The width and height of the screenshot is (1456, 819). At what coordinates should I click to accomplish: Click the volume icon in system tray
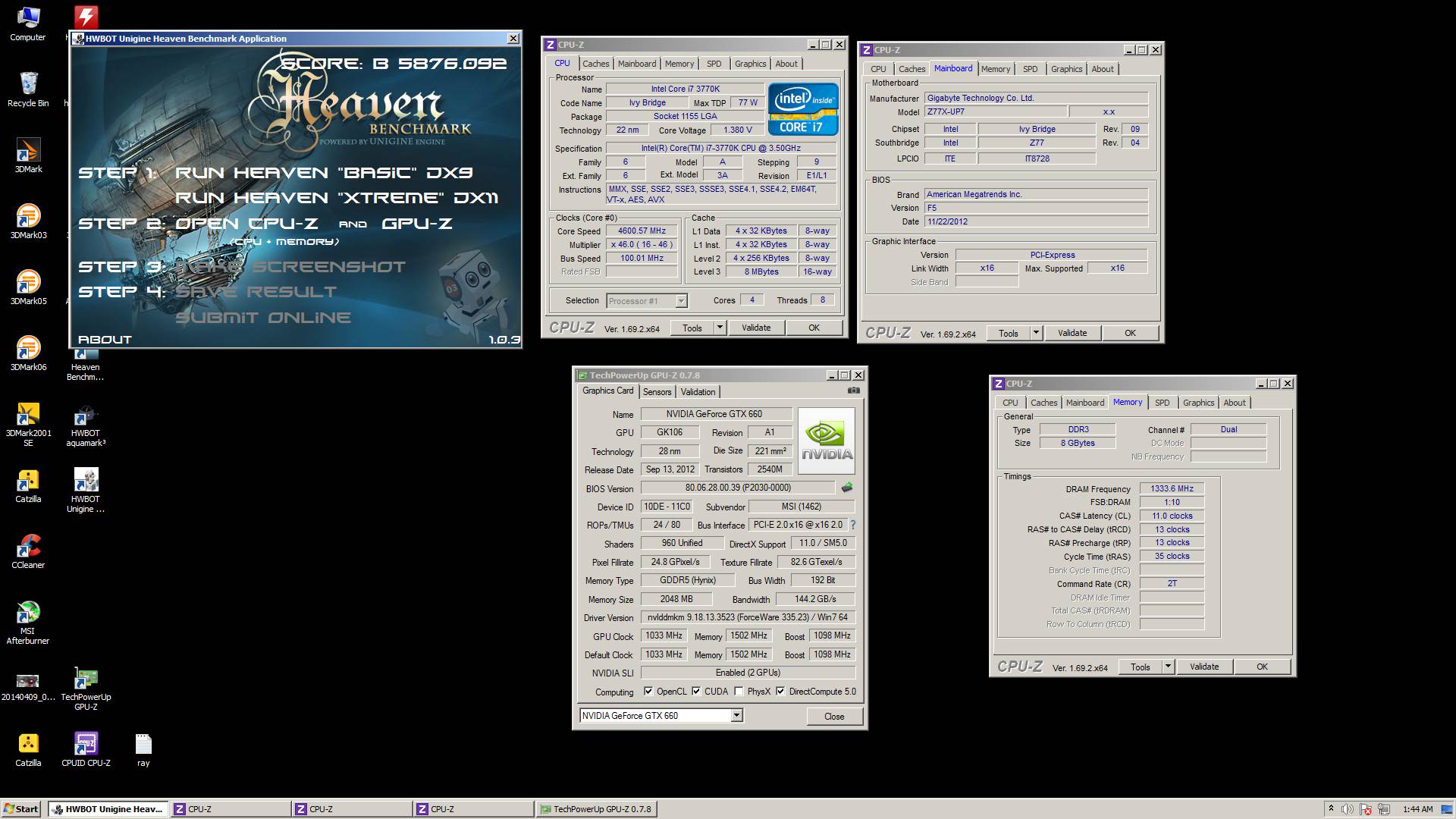click(x=1348, y=809)
